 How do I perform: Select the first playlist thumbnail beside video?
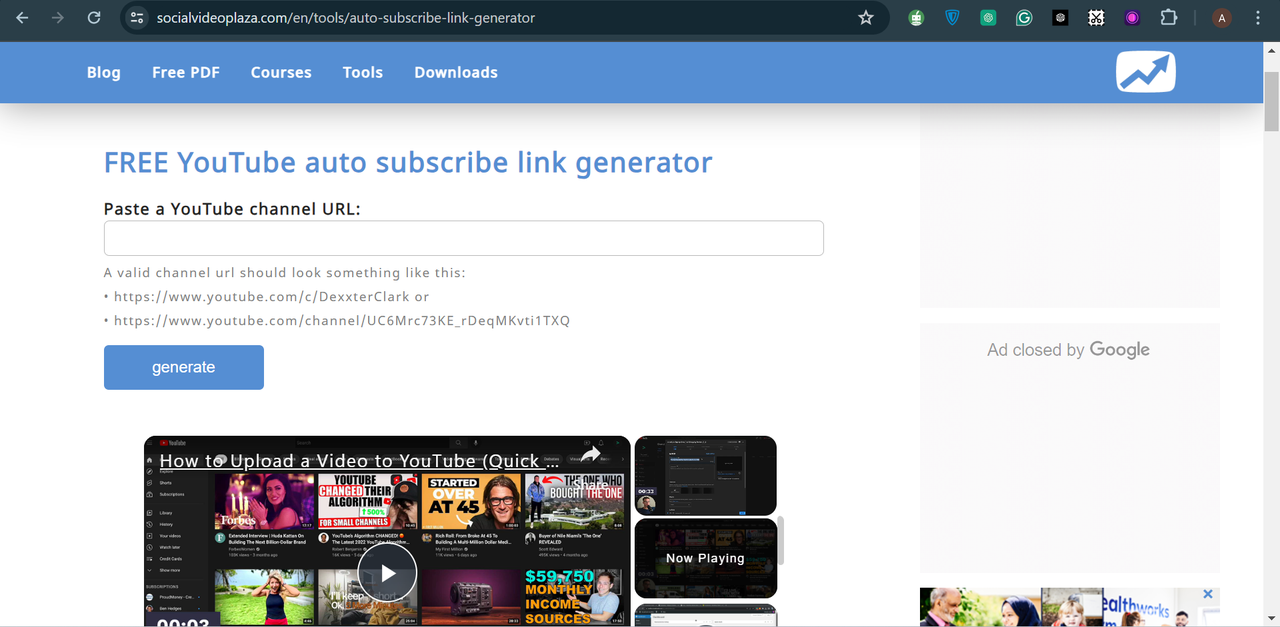pyautogui.click(x=706, y=475)
